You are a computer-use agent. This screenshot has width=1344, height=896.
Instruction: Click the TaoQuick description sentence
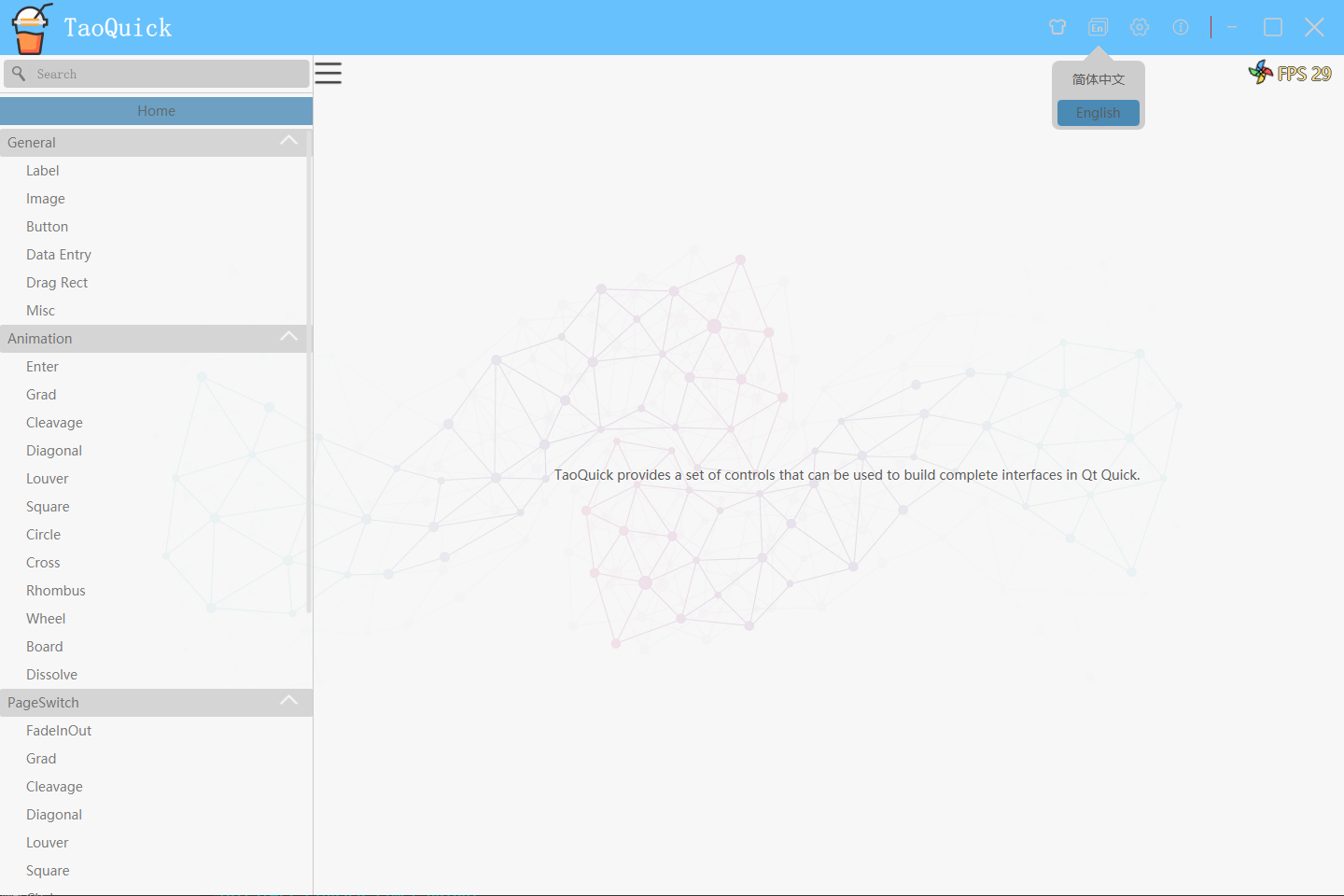click(x=847, y=475)
